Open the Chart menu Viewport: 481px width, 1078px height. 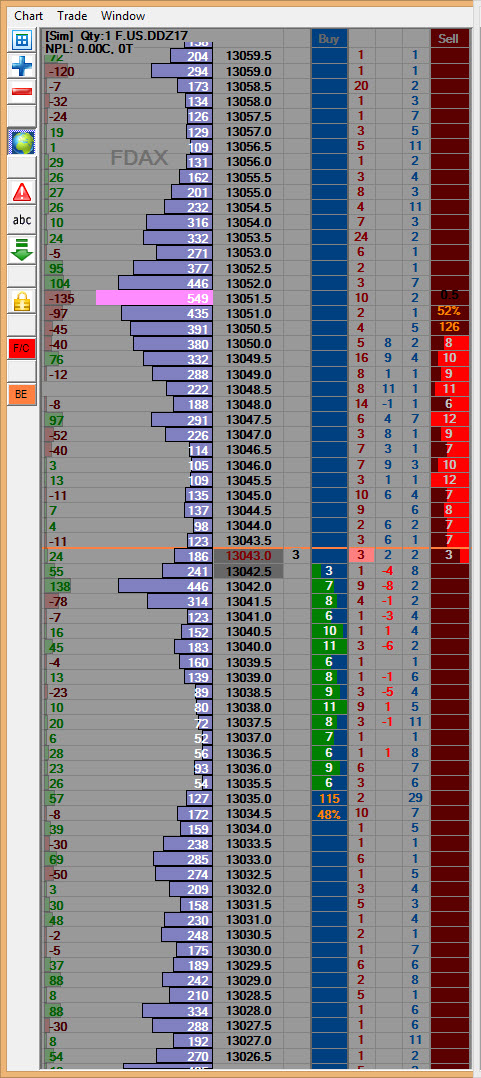28,16
